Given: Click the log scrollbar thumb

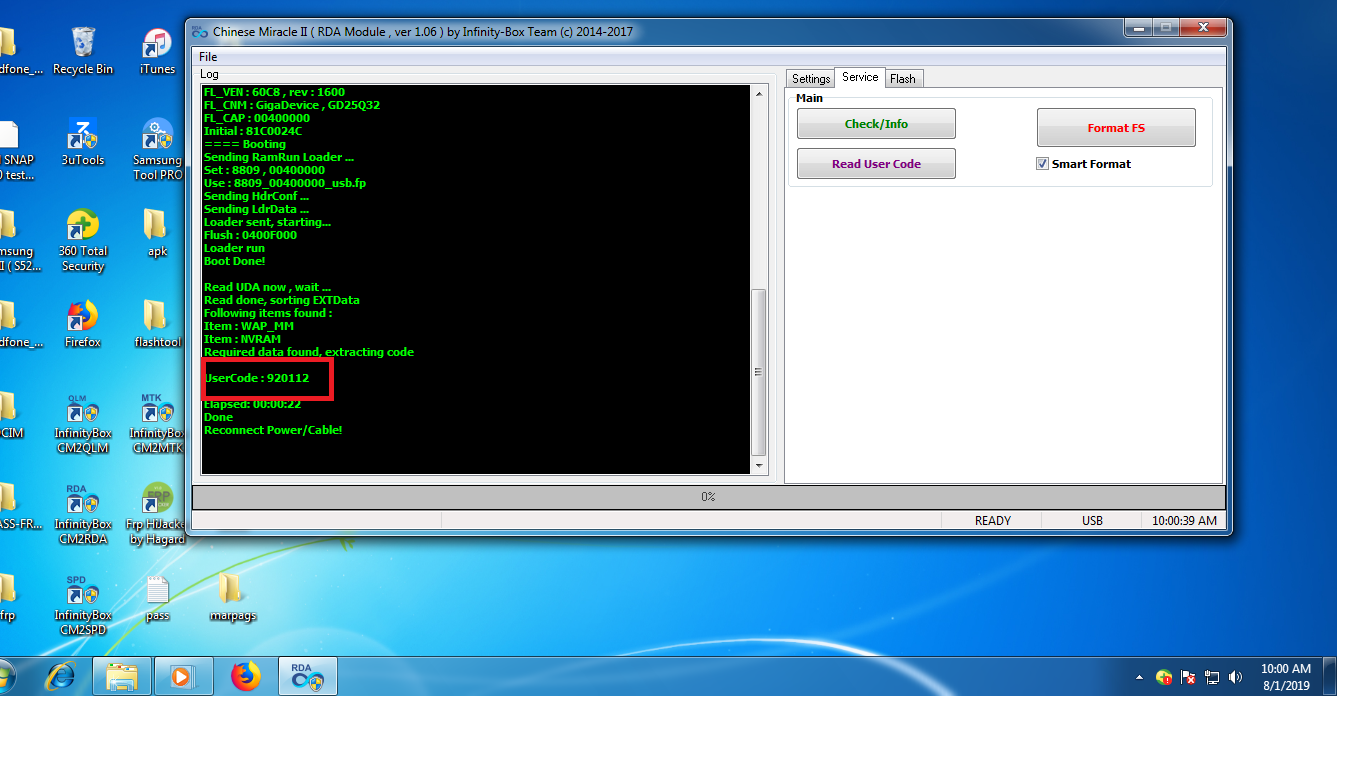Looking at the screenshot, I should coord(758,372).
